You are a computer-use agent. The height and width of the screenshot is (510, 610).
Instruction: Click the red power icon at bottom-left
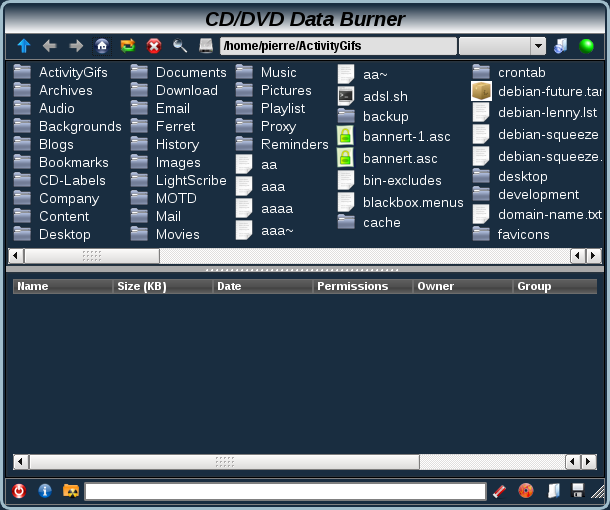(19, 491)
